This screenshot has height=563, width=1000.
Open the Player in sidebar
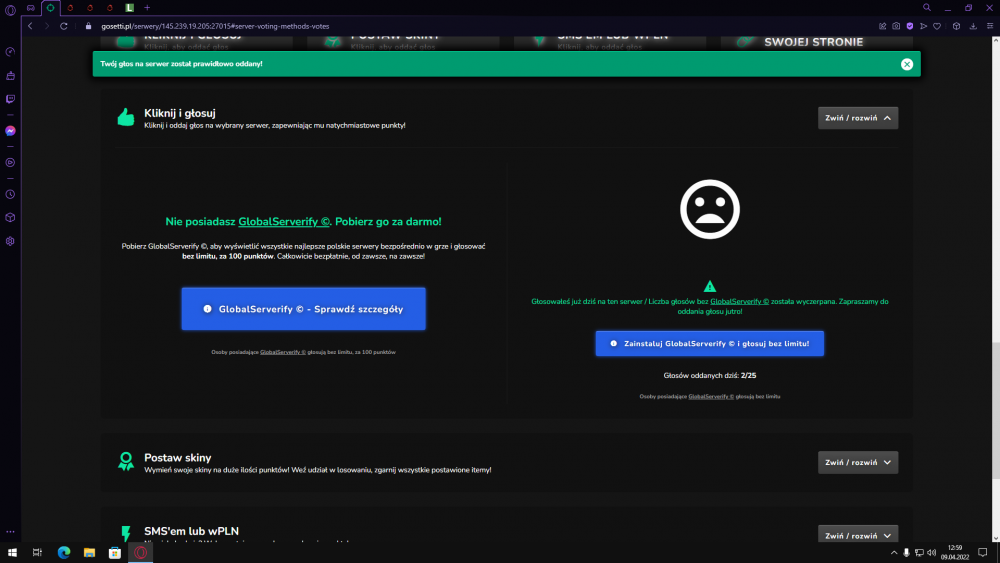click(10, 163)
